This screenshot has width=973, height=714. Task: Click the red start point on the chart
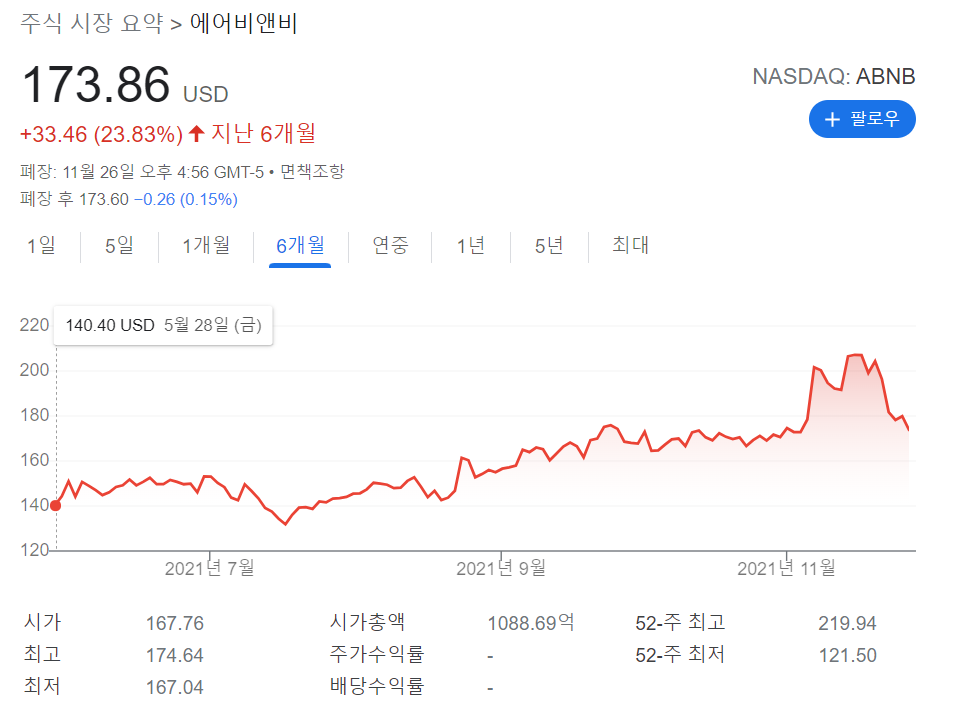(x=56, y=506)
